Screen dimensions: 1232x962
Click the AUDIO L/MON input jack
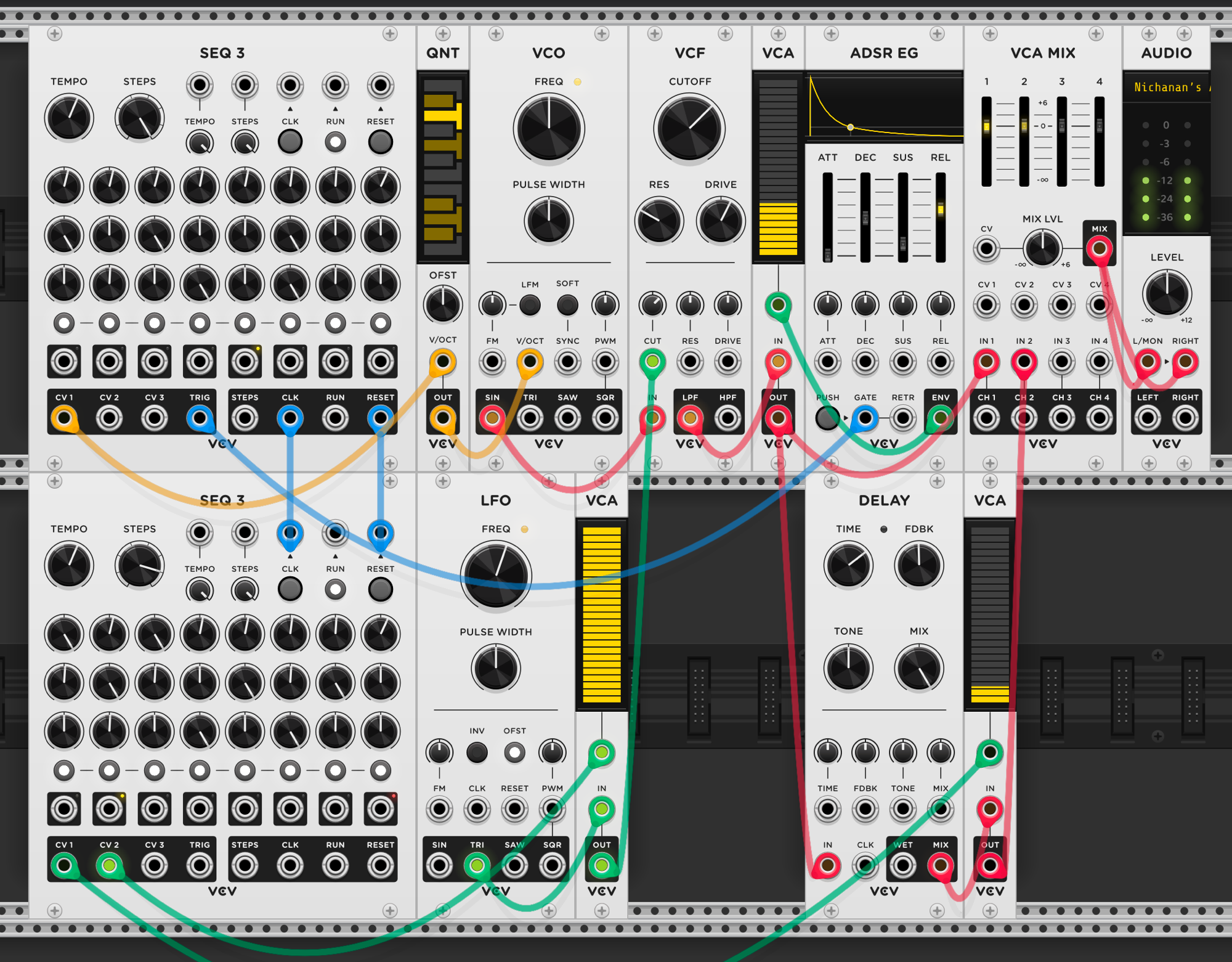pyautogui.click(x=1147, y=362)
